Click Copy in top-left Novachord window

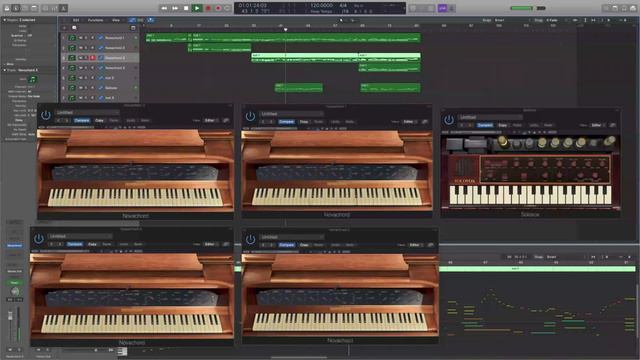click(x=99, y=120)
